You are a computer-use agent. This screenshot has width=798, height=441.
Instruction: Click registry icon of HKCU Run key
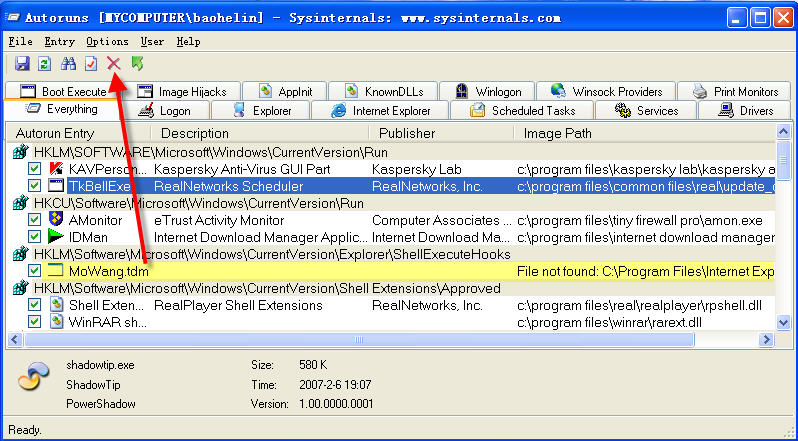click(x=20, y=203)
